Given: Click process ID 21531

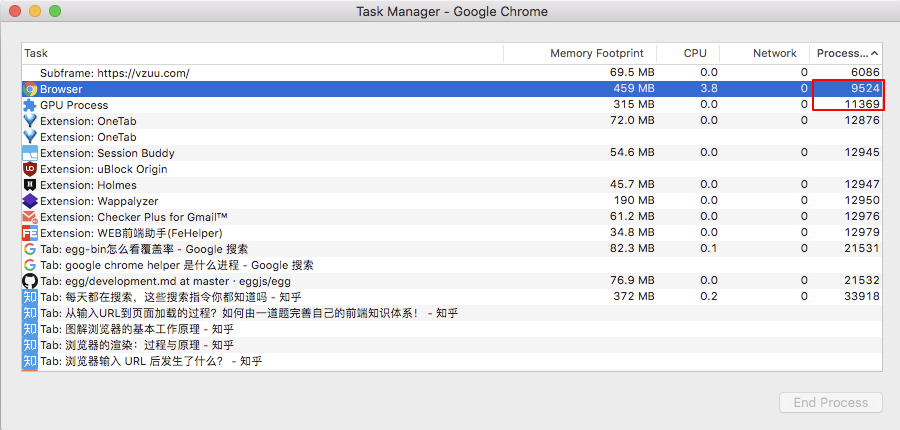Looking at the screenshot, I should click(863, 249).
